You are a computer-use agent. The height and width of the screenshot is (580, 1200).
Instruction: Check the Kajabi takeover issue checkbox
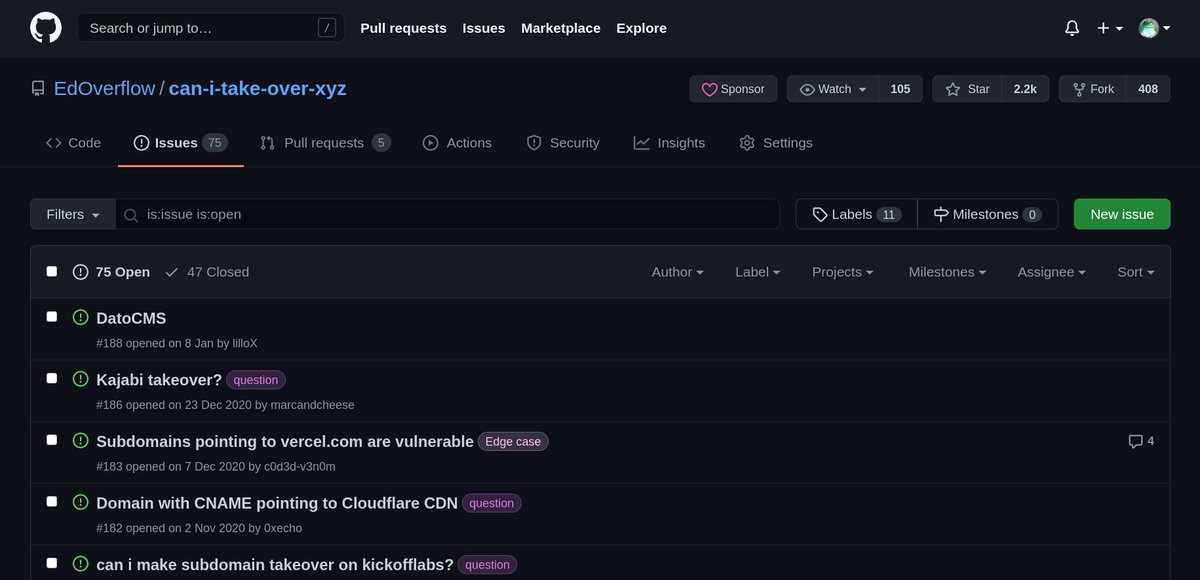(x=52, y=378)
